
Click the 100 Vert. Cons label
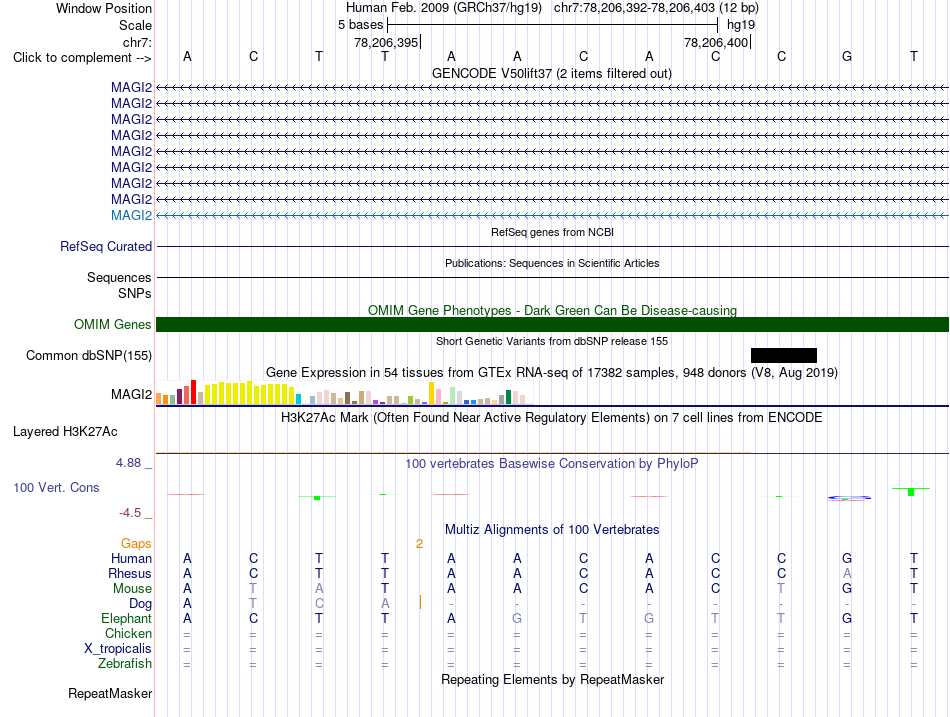(x=56, y=487)
